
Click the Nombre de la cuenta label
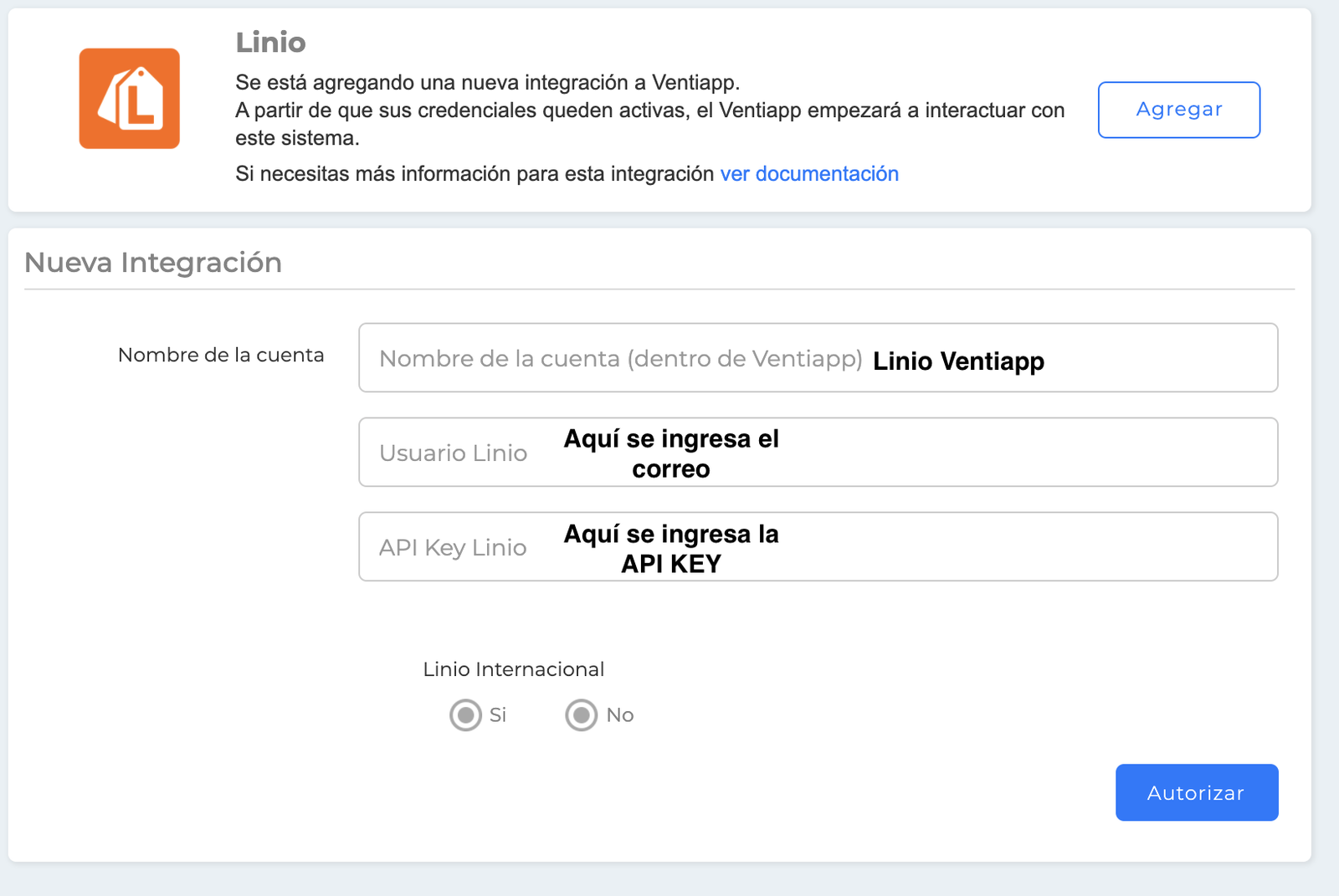tap(221, 355)
